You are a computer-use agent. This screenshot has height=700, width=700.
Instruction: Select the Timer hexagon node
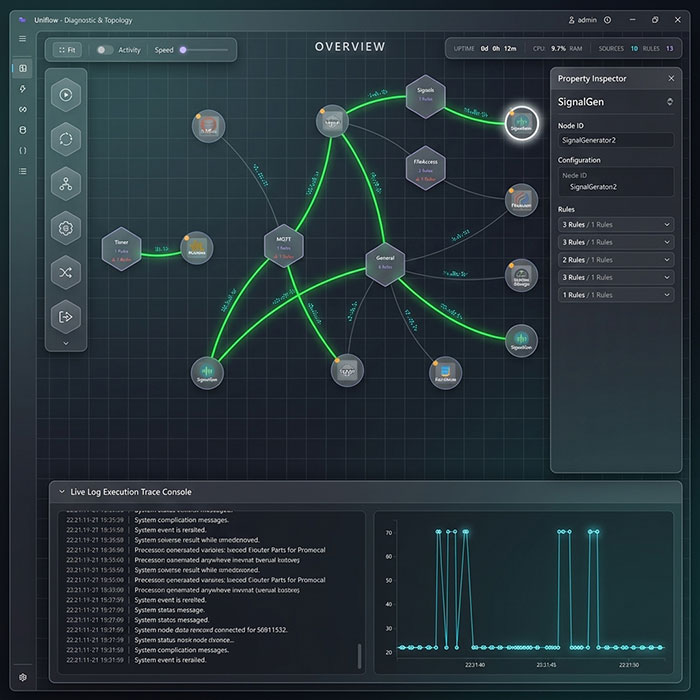click(x=121, y=249)
